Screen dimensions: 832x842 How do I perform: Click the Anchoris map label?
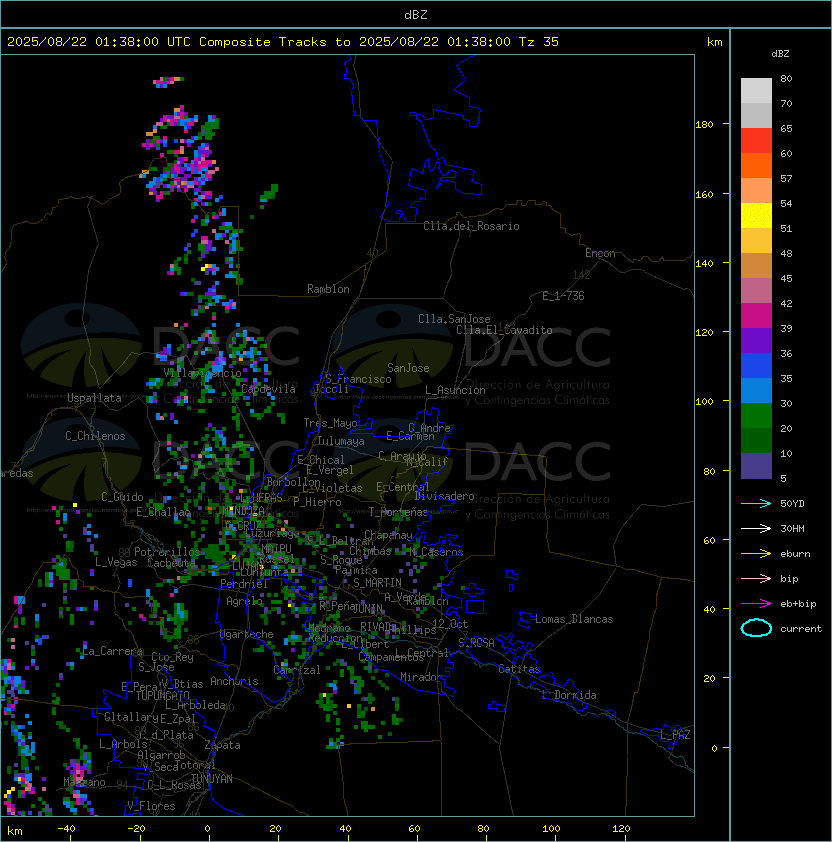pyautogui.click(x=234, y=681)
